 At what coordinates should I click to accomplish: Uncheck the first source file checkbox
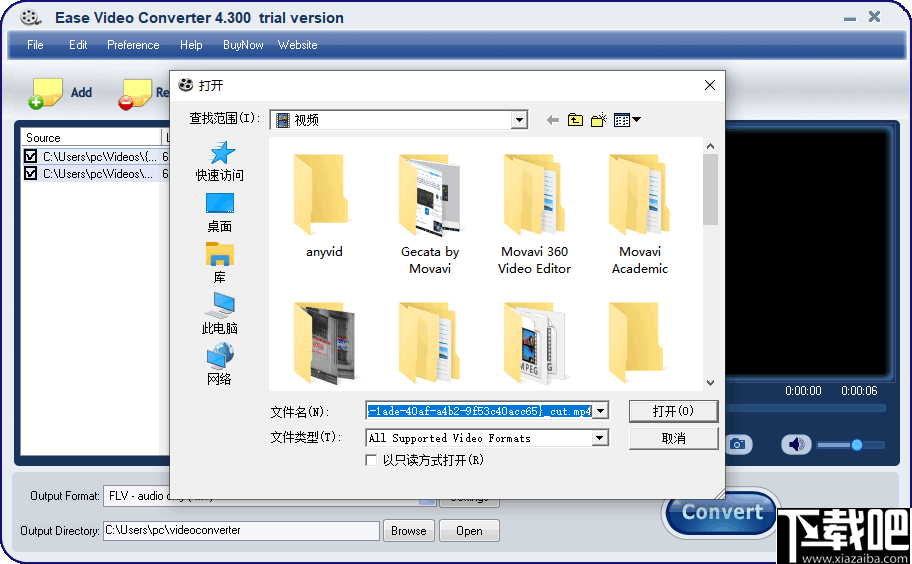pyautogui.click(x=30, y=156)
